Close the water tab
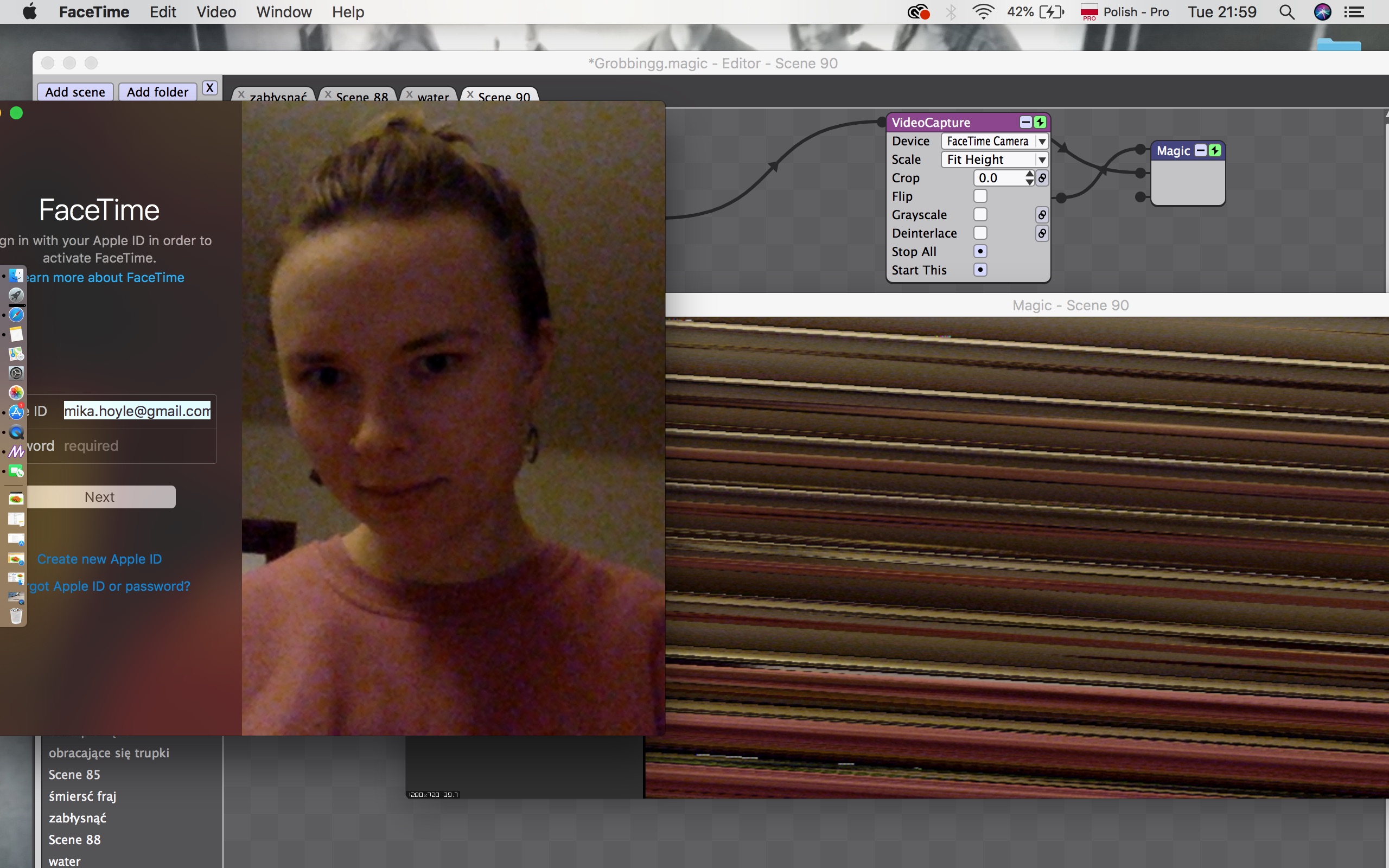 409,95
